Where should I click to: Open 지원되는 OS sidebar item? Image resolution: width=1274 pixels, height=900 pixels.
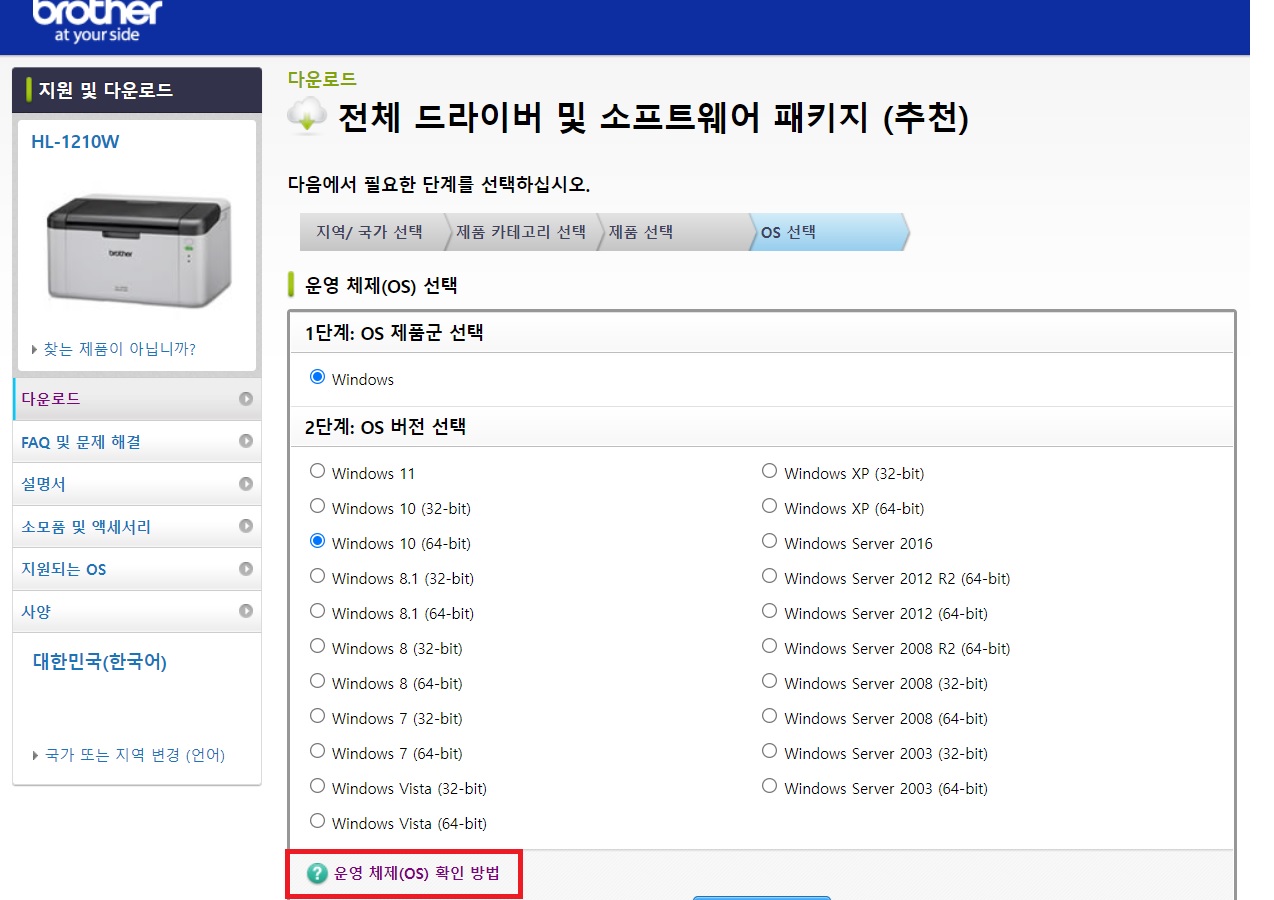[x=137, y=569]
